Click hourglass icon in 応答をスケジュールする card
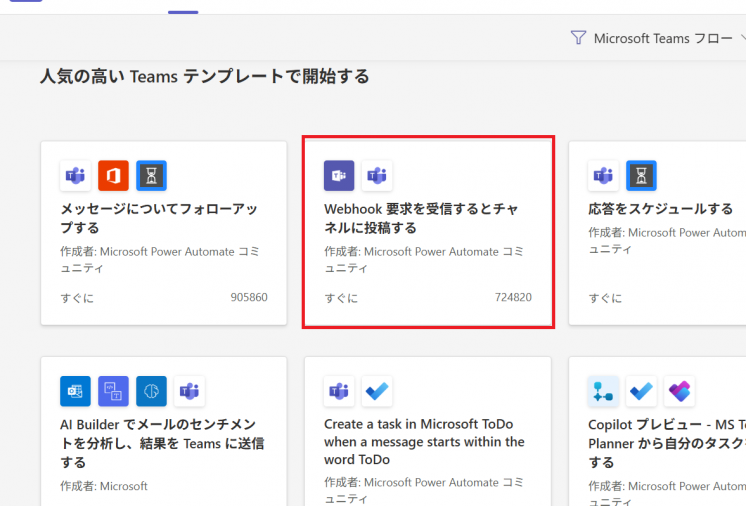The height and width of the screenshot is (506, 746). [x=641, y=176]
